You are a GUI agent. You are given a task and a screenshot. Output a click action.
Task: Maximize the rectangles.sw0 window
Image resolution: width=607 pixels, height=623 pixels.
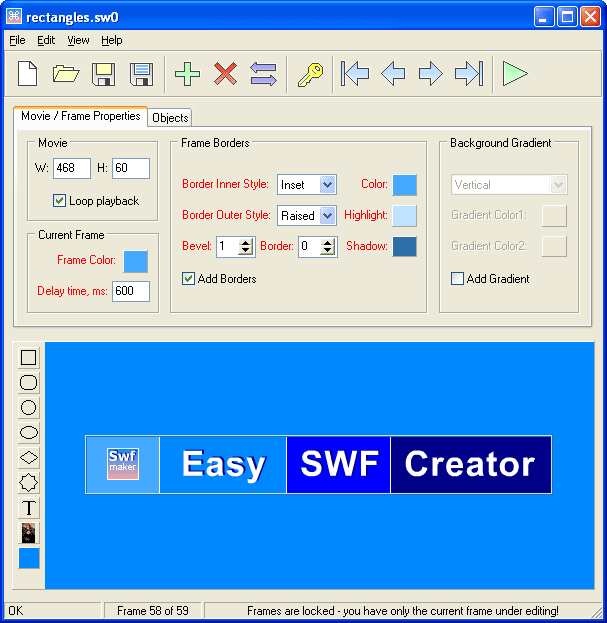567,17
